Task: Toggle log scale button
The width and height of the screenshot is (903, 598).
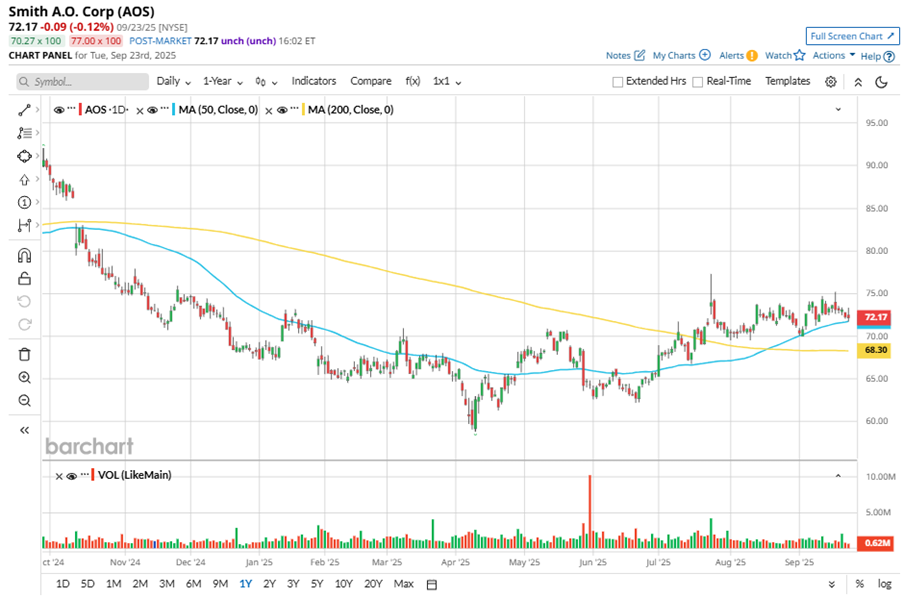Action: (885, 584)
